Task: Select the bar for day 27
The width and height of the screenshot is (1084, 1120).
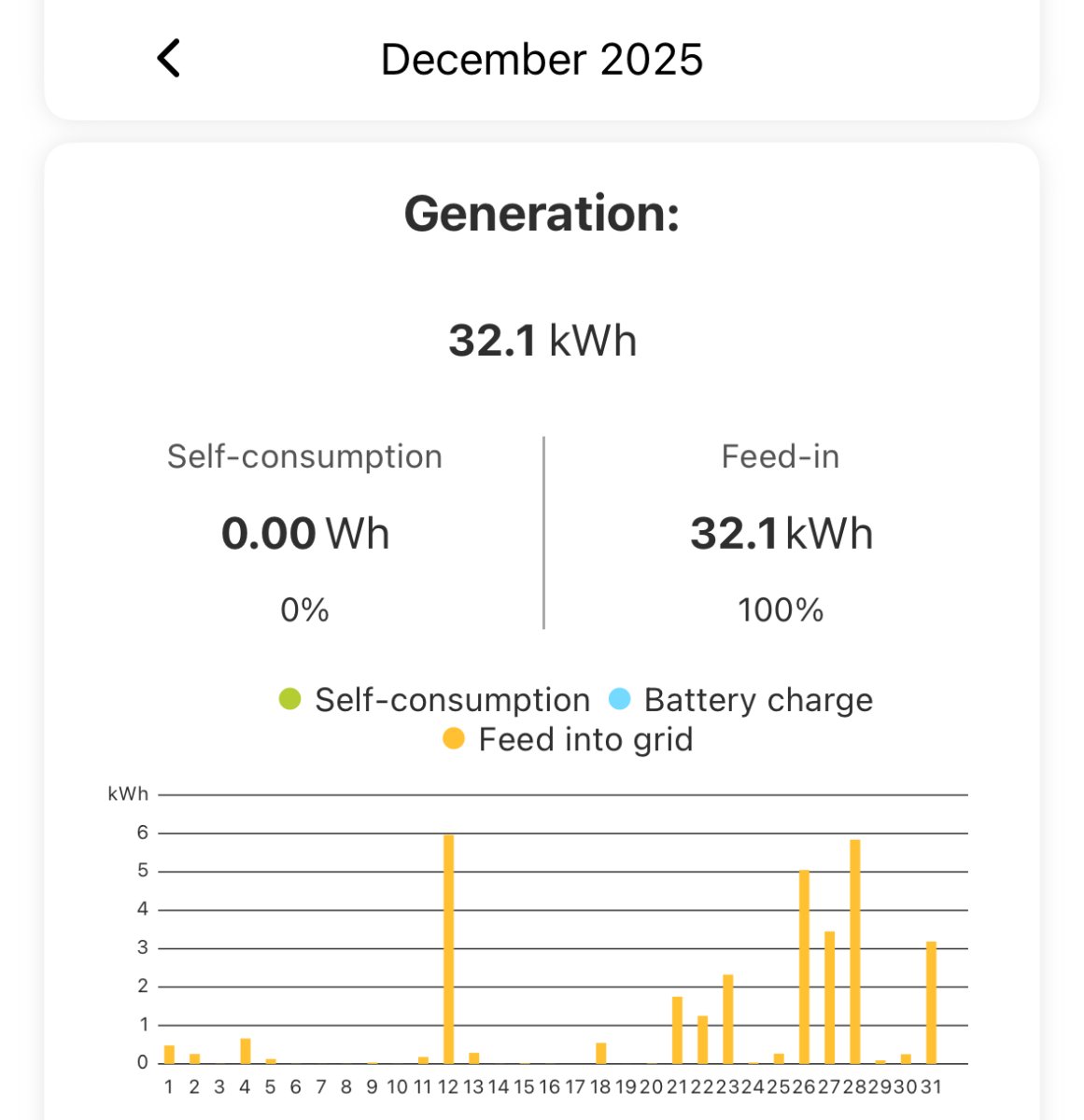Action: (829, 997)
